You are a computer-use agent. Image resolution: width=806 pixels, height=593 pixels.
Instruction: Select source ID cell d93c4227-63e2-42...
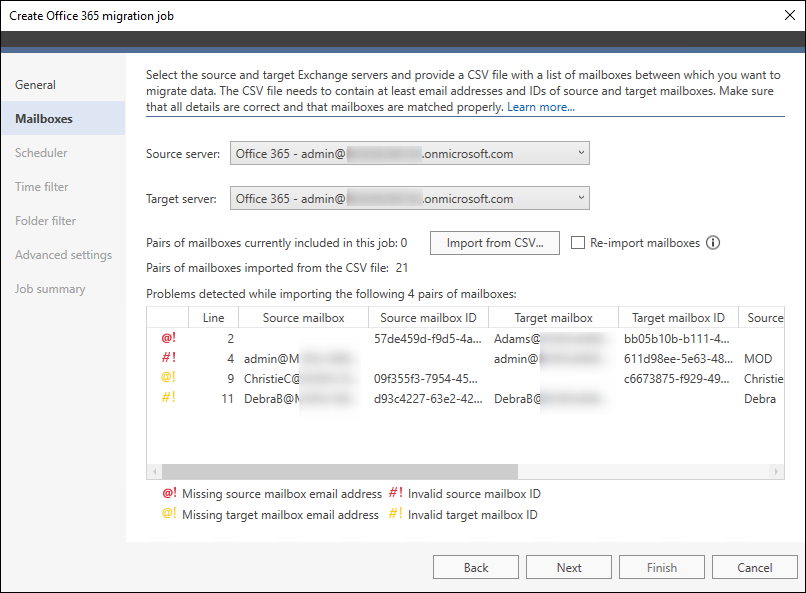point(428,399)
